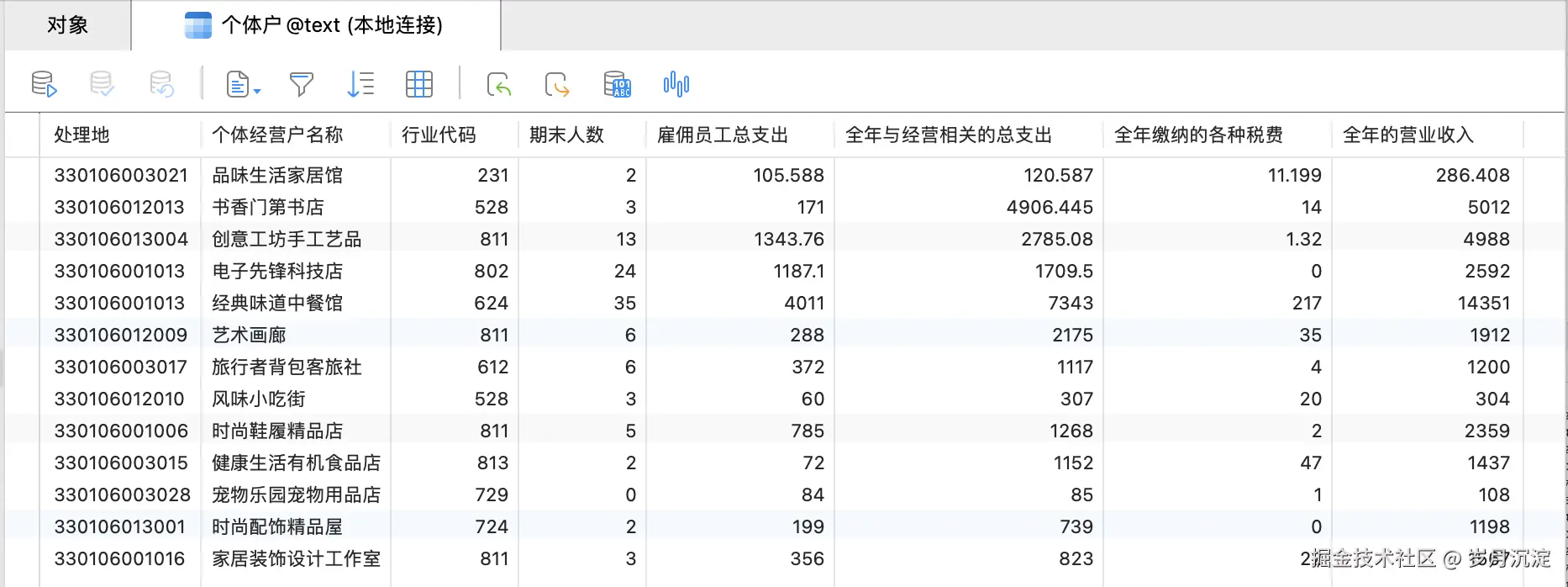This screenshot has height=587, width=1568.
Task: Click the table icon on 个体户 tab
Action: 198,25
